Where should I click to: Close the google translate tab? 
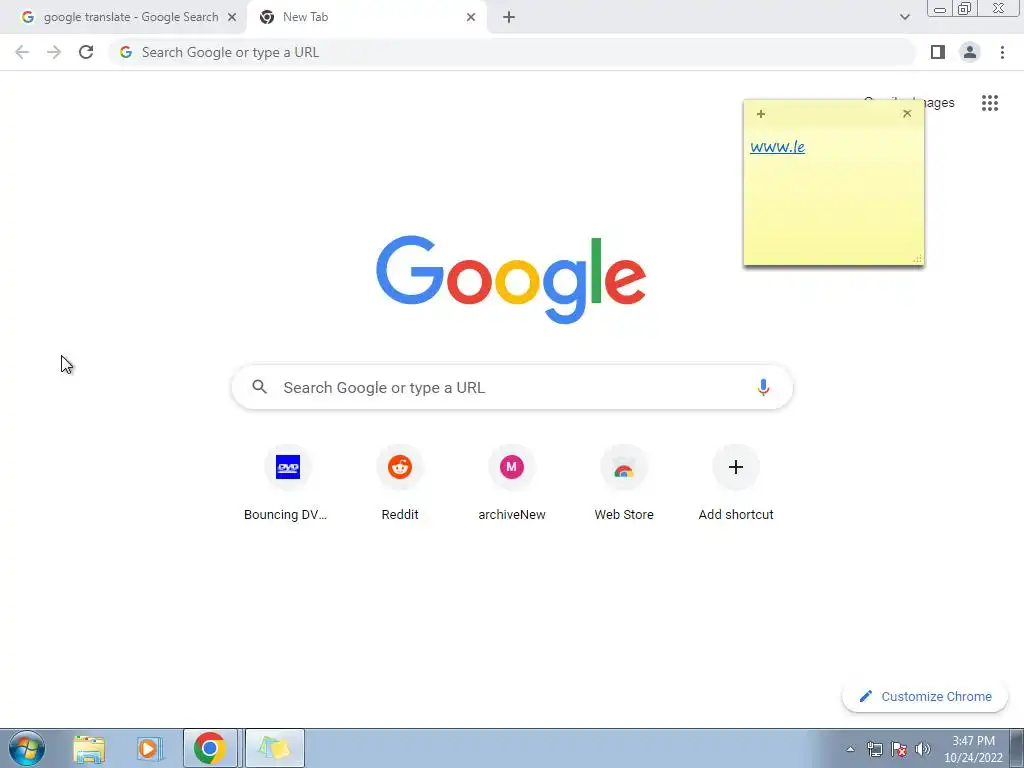232,18
